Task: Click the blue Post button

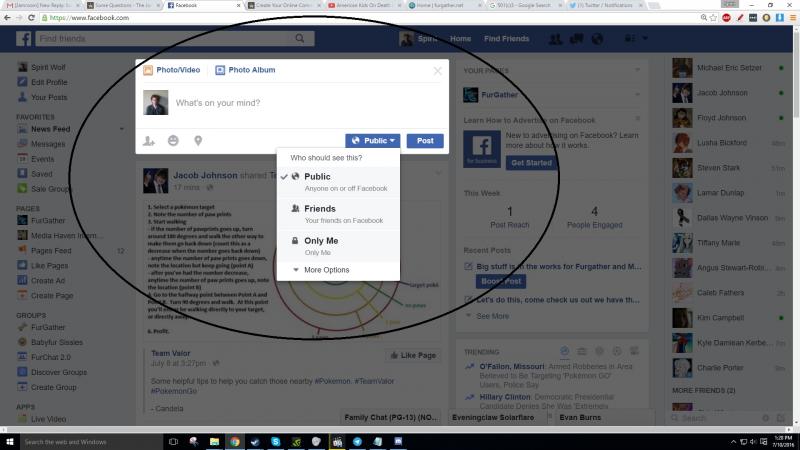Action: pyautogui.click(x=425, y=141)
